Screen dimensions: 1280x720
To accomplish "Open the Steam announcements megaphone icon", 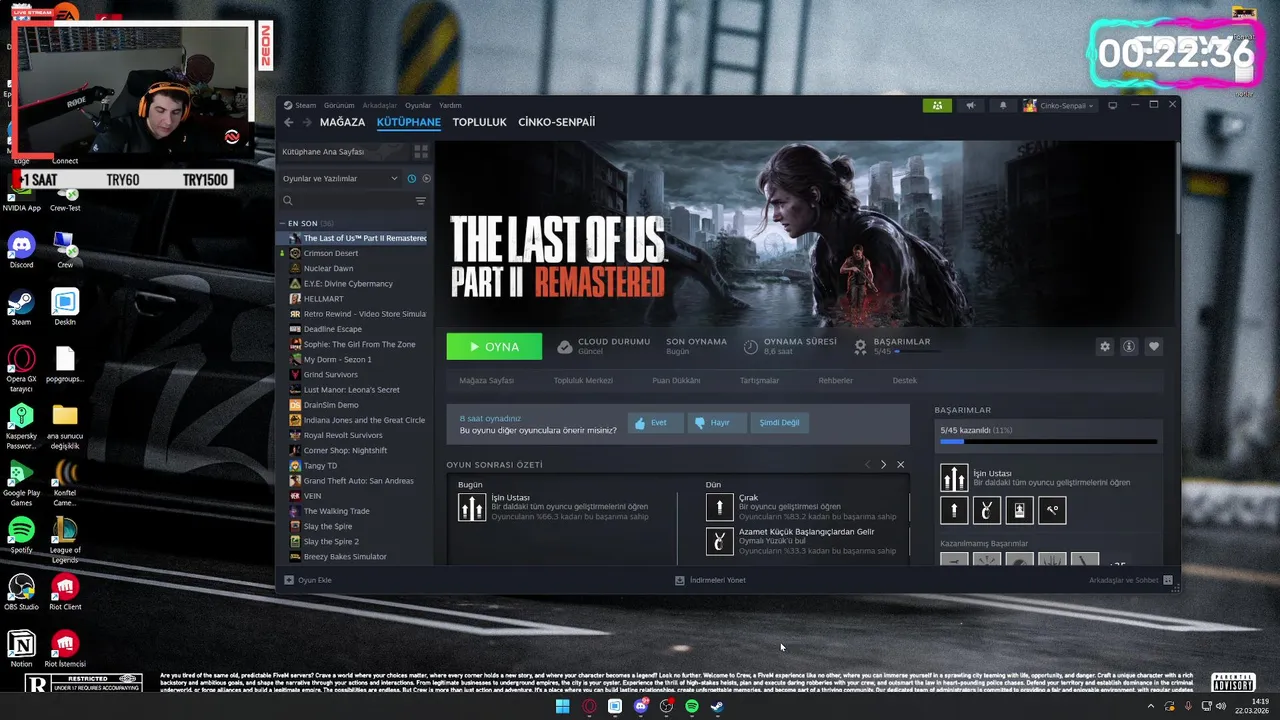I will coord(970,105).
